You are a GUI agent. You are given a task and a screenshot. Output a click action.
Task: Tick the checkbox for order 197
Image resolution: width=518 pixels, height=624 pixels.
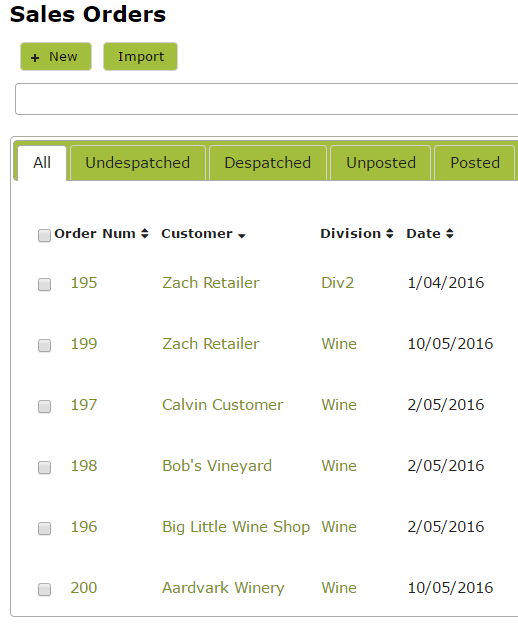click(44, 406)
